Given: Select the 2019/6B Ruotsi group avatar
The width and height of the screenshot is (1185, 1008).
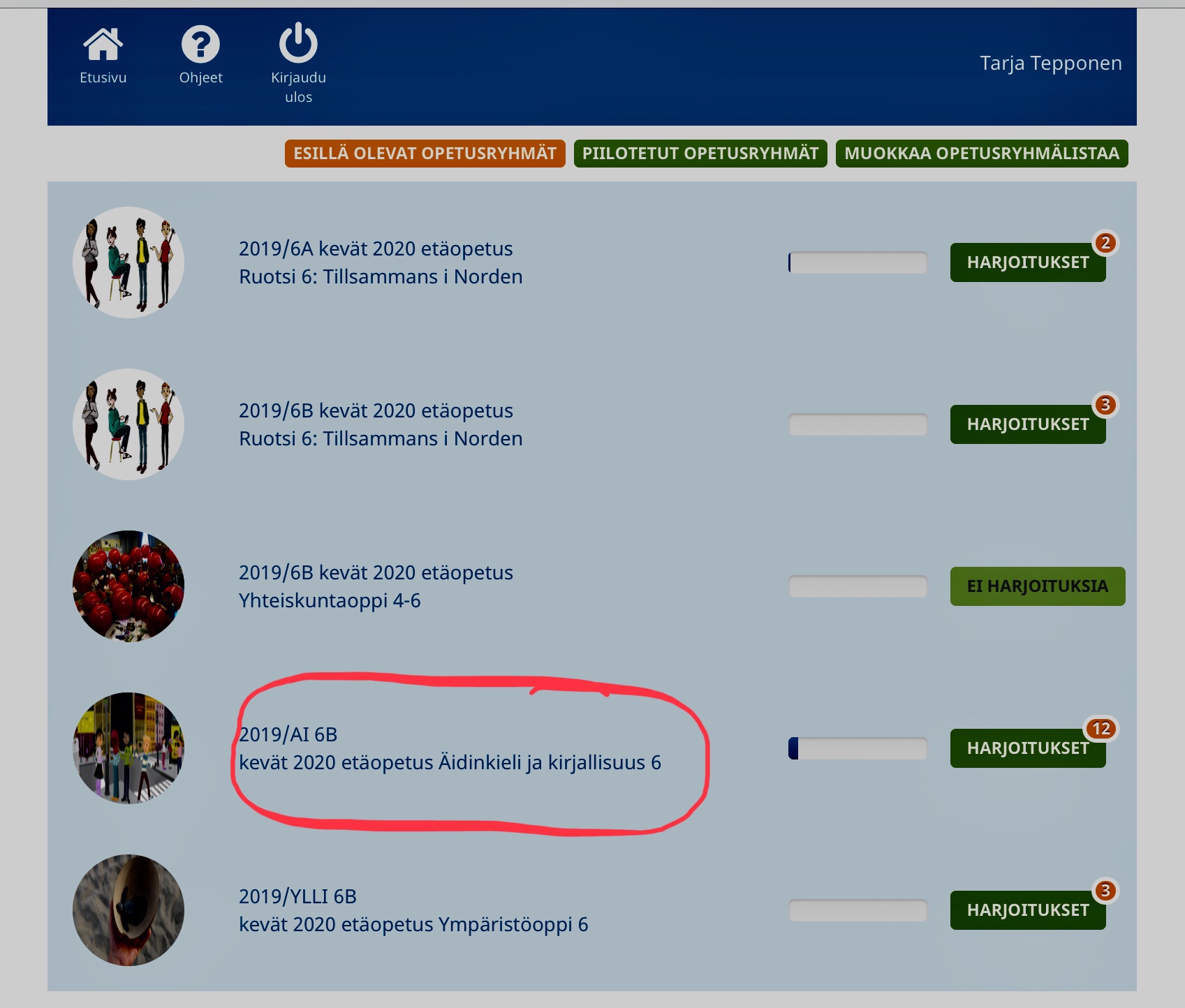Looking at the screenshot, I should (128, 424).
